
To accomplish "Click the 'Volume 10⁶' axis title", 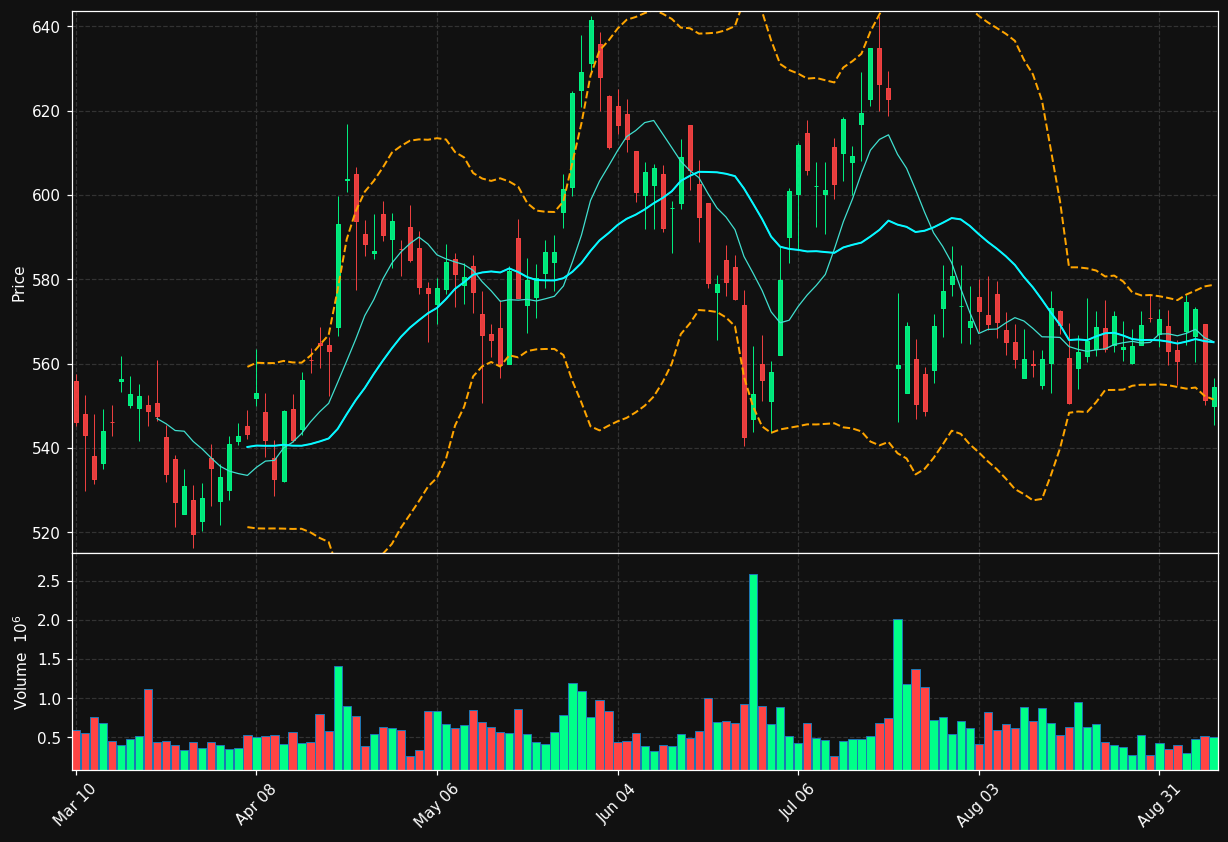I will (19, 662).
